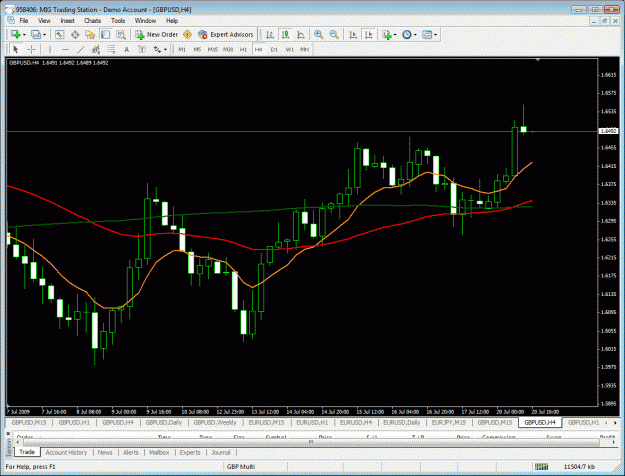Open the Insert menu
The height and width of the screenshot is (476, 625).
click(67, 21)
